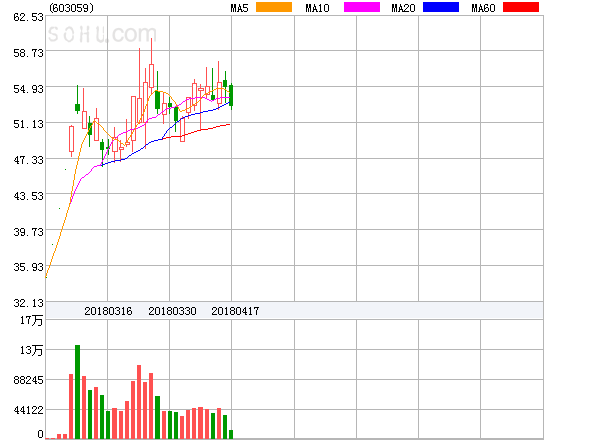Click the 44122 volume axis label
Screen dimensions: 600x440
28,410
